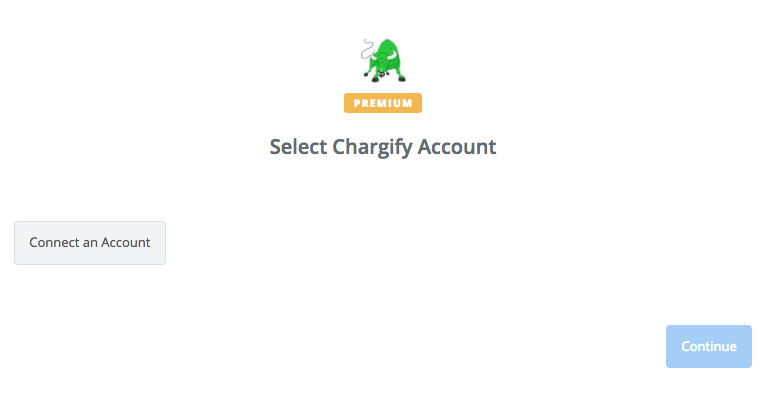The image size is (765, 401).
Task: Start linking a new Chargify account
Action: (90, 243)
